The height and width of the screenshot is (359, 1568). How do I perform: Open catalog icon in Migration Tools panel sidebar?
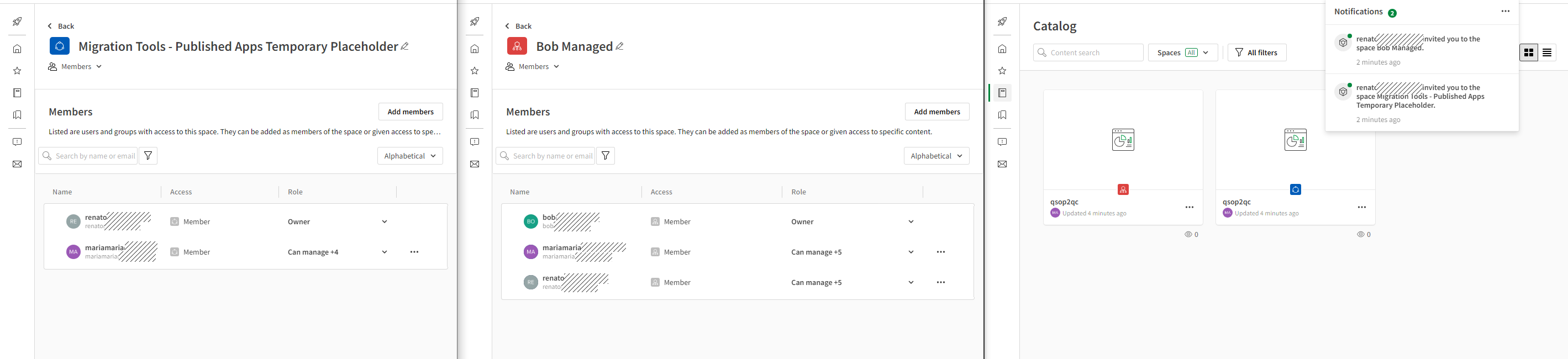point(17,92)
